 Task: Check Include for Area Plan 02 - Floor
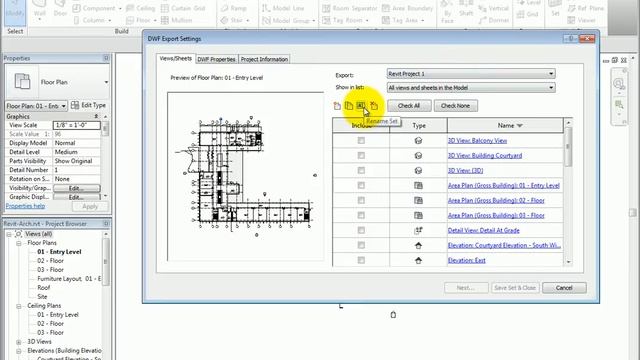(361, 200)
